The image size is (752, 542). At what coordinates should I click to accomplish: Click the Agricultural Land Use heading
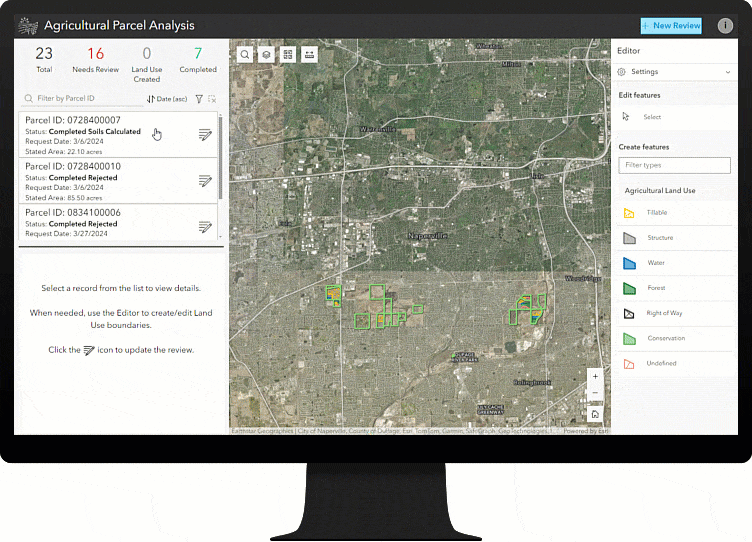point(660,190)
